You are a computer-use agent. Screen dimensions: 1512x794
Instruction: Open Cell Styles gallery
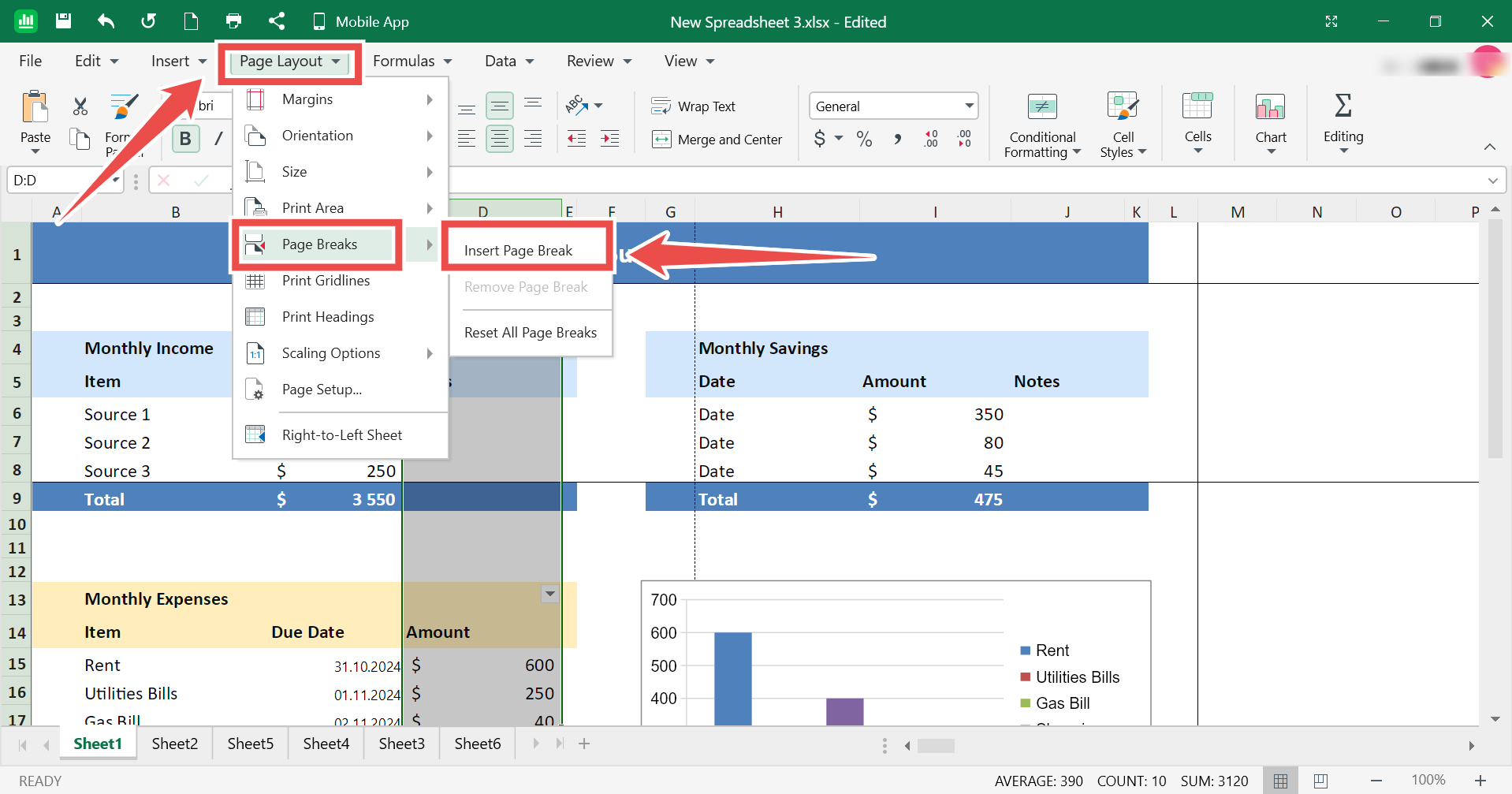click(x=1123, y=125)
